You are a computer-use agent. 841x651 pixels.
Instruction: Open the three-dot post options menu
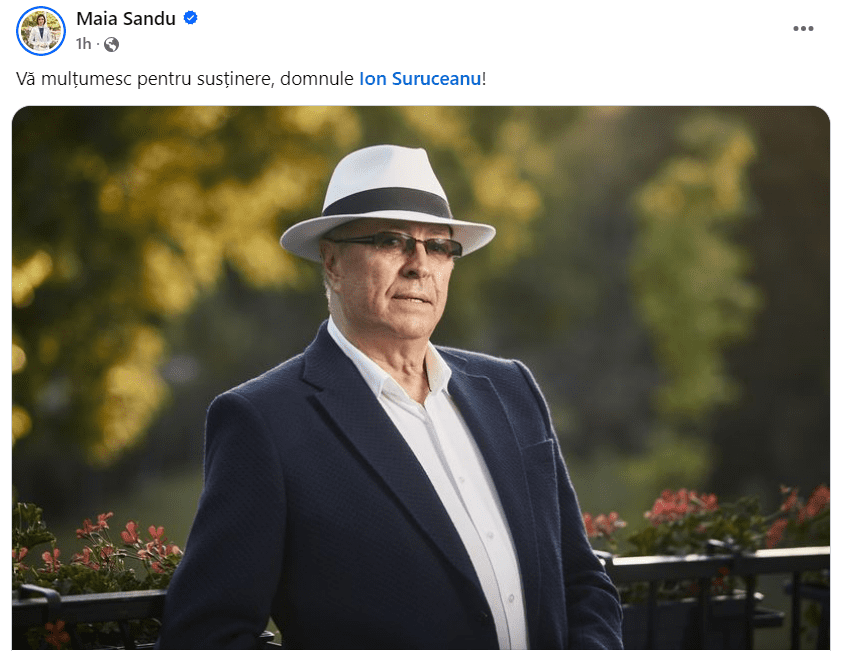pos(803,28)
